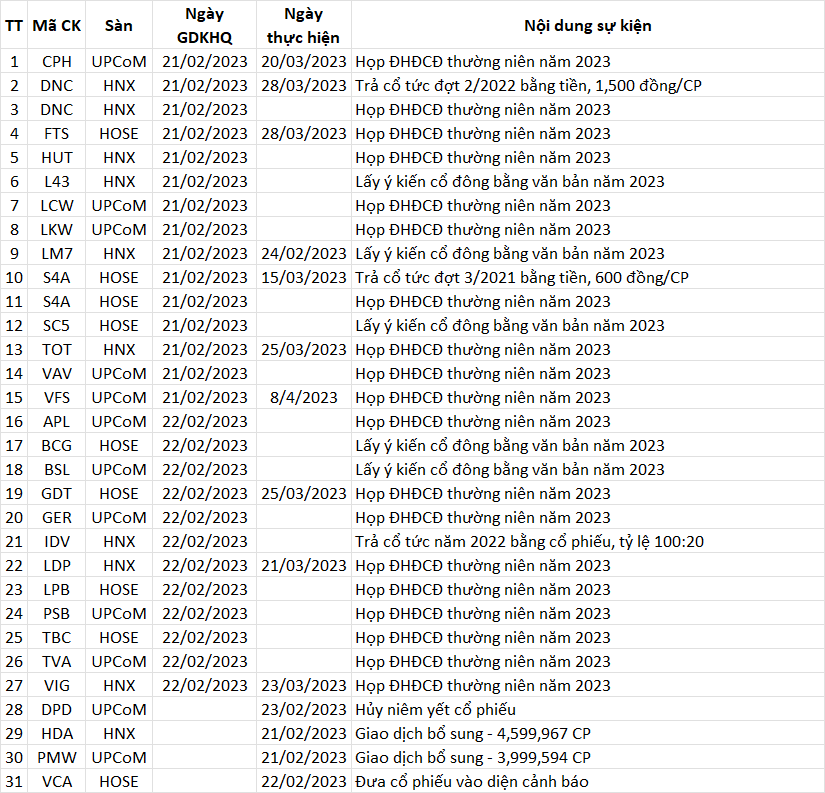The image size is (825, 793).
Task: Select the VAV stock code cell
Action: [x=56, y=374]
